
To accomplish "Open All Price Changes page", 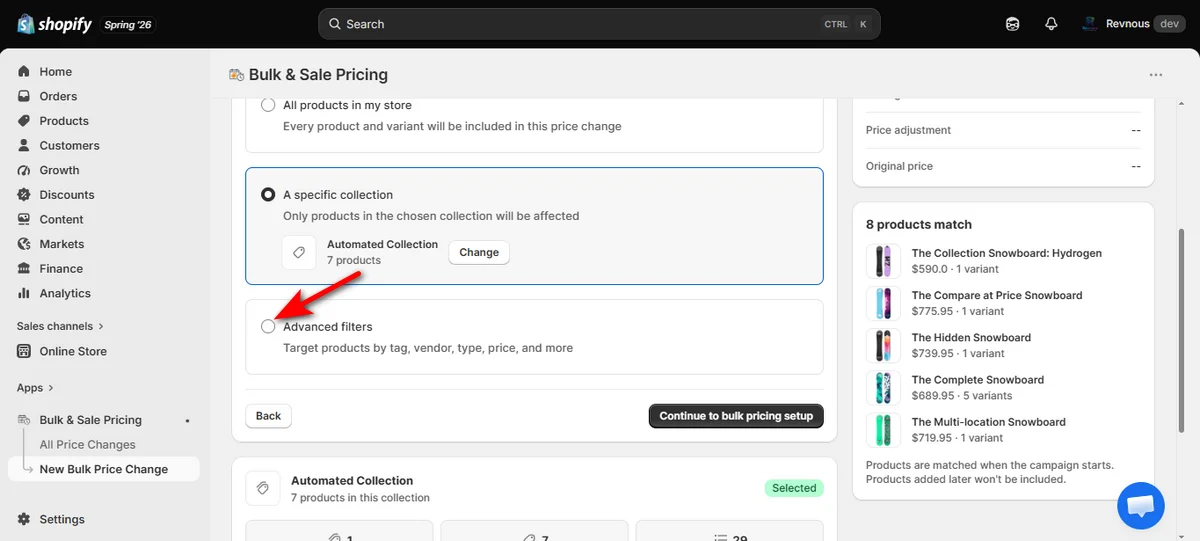I will pos(87,445).
